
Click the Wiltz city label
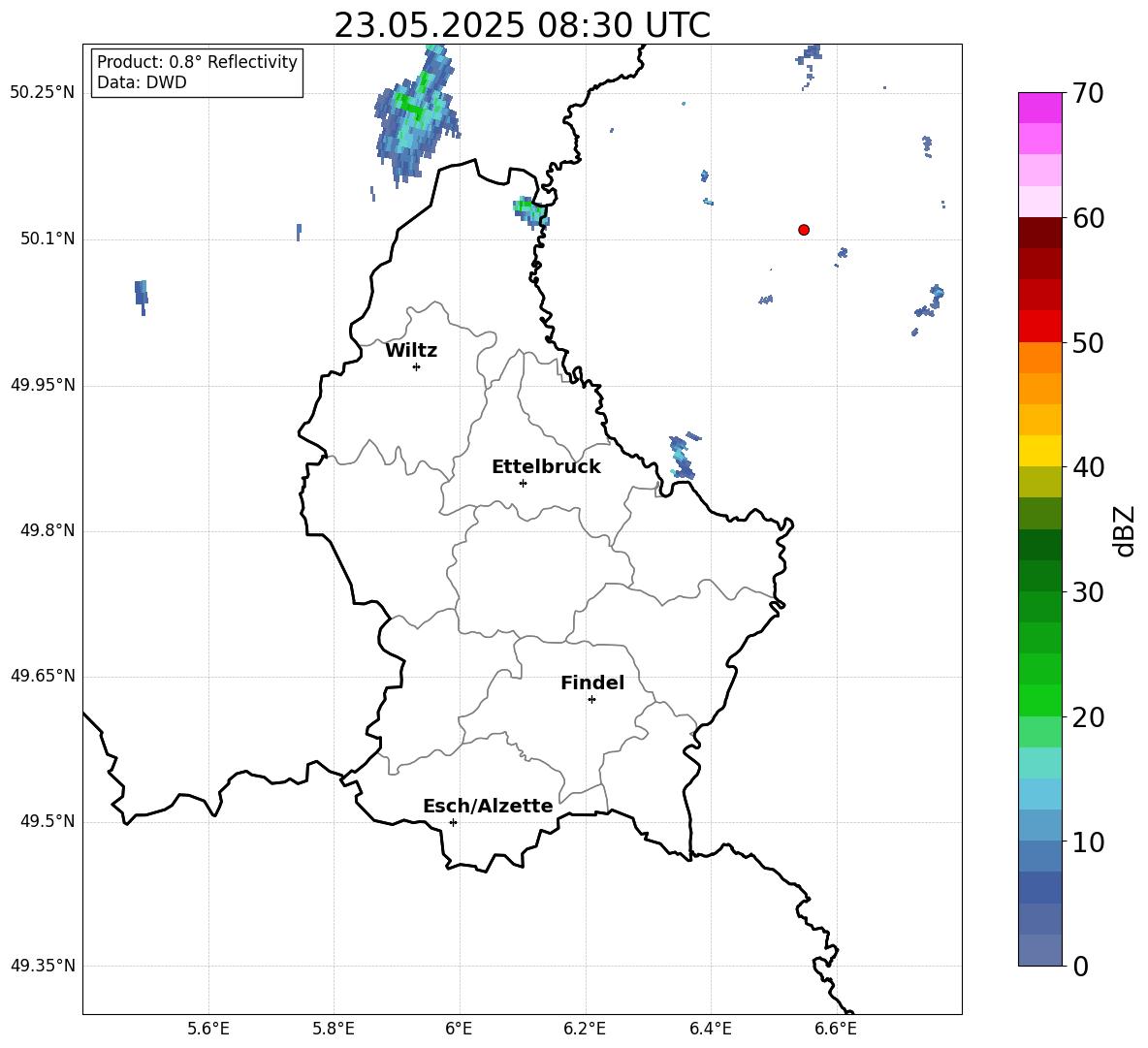click(x=411, y=351)
